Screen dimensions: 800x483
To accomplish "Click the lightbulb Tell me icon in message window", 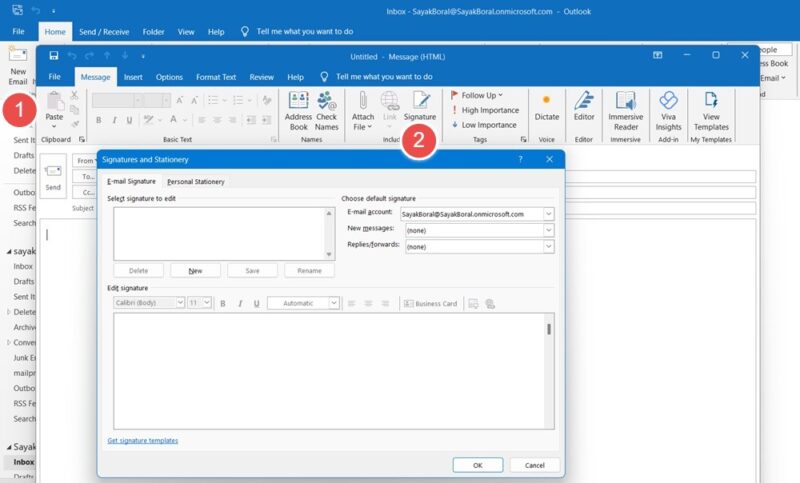I will [324, 77].
